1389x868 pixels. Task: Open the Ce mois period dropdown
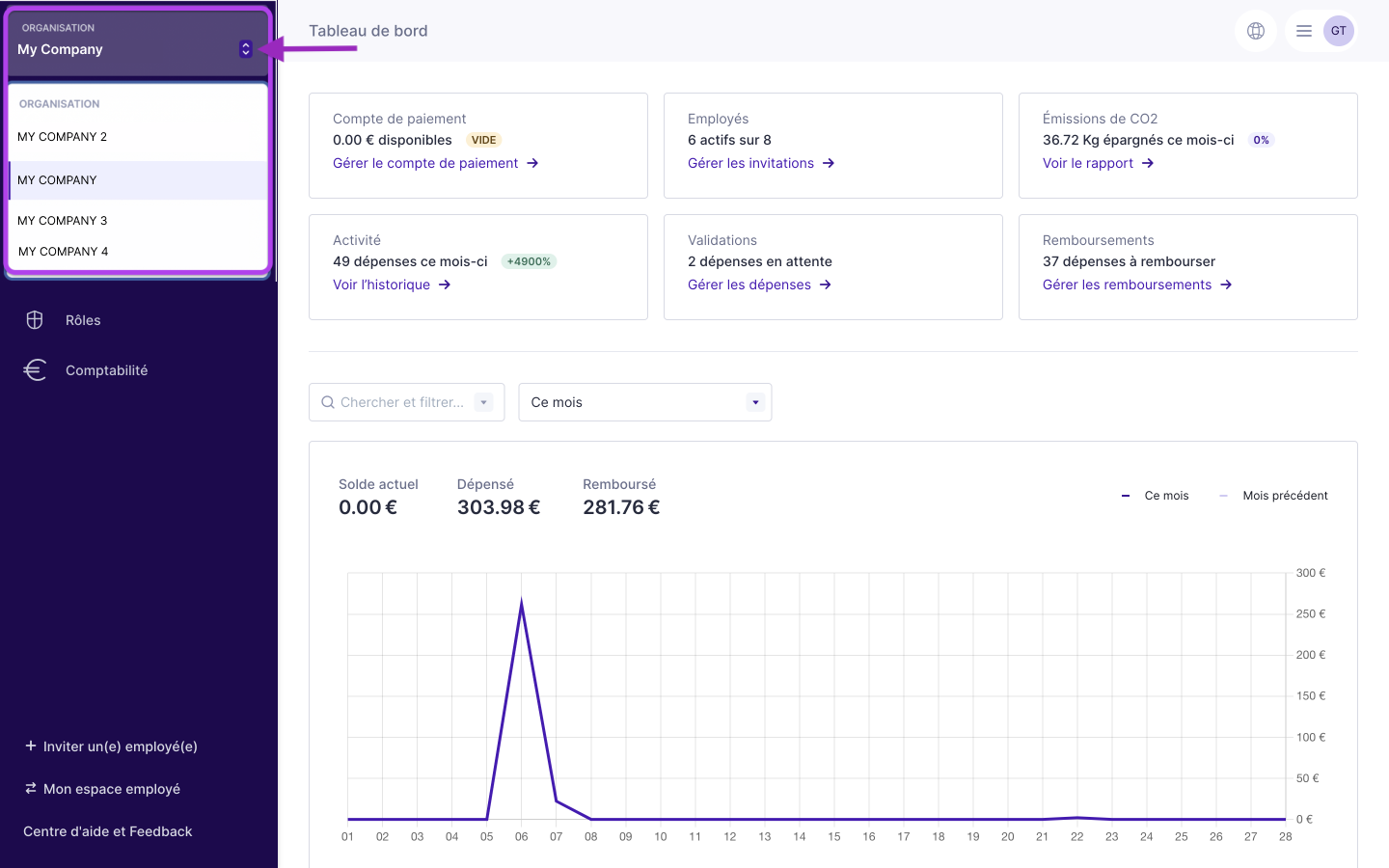(645, 402)
